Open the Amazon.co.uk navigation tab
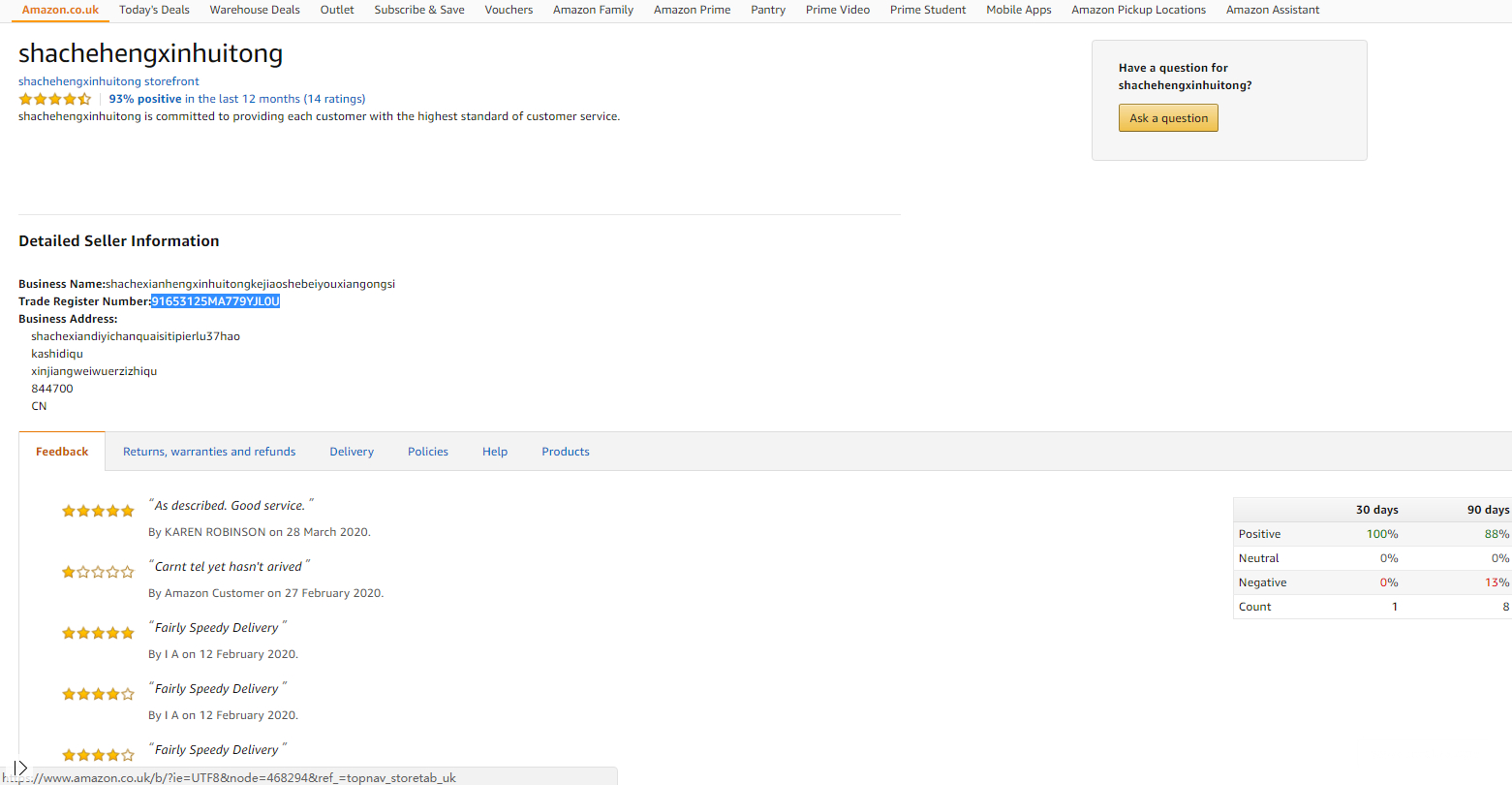1512x785 pixels. click(60, 10)
